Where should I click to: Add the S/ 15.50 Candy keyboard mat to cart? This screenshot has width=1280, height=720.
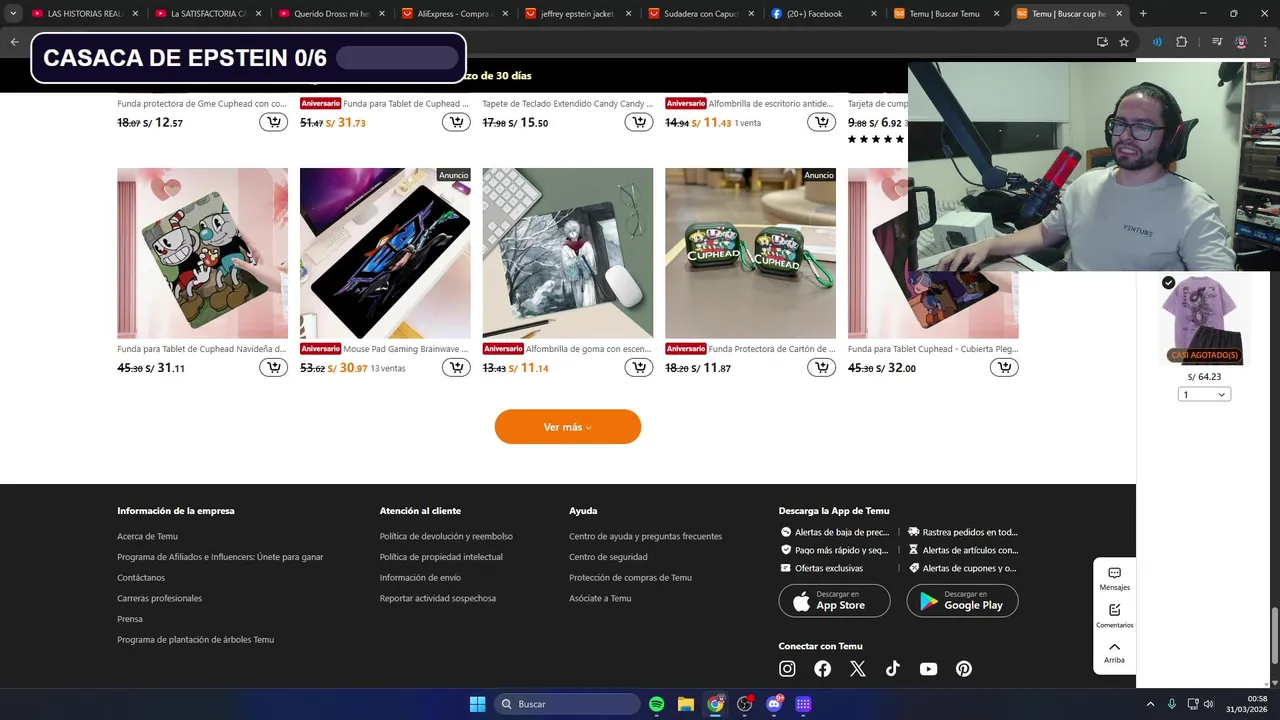[639, 122]
